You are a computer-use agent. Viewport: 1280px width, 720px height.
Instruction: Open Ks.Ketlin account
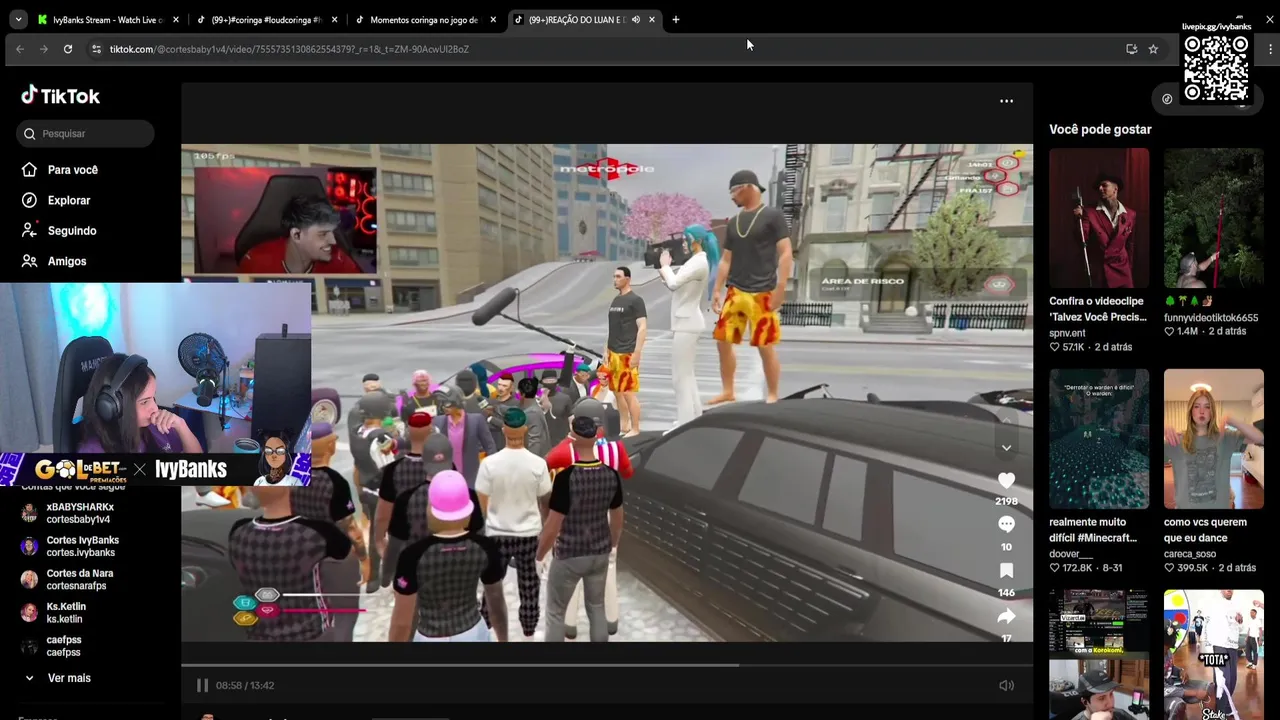tap(66, 612)
